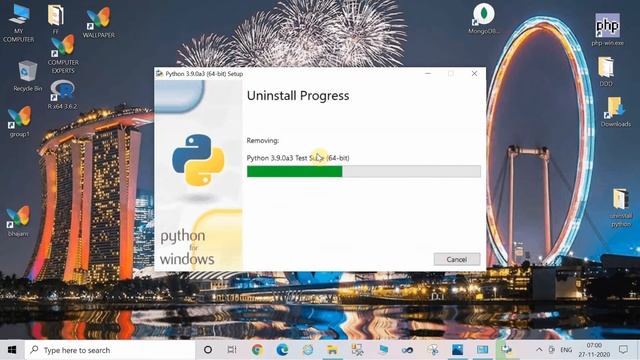Open Cortana from the taskbar

pos(208,350)
